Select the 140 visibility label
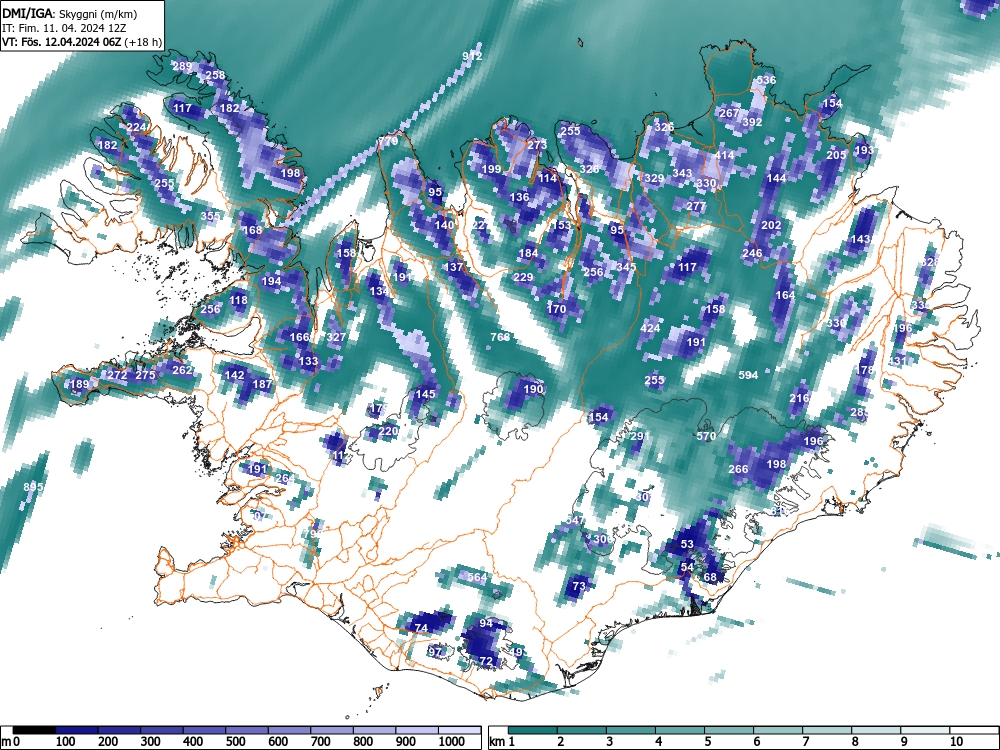The width and height of the screenshot is (1000, 750). [444, 225]
